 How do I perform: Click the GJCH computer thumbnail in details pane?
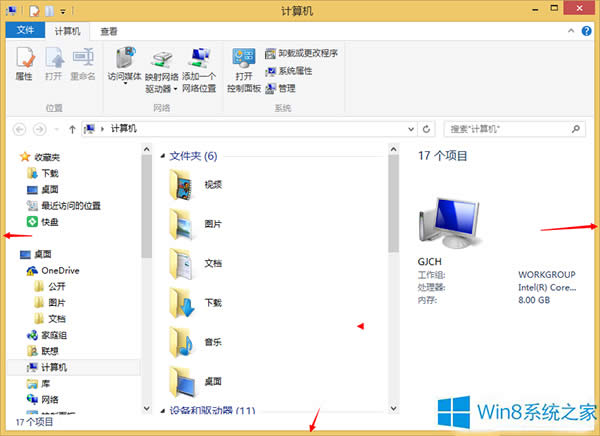pyautogui.click(x=450, y=223)
